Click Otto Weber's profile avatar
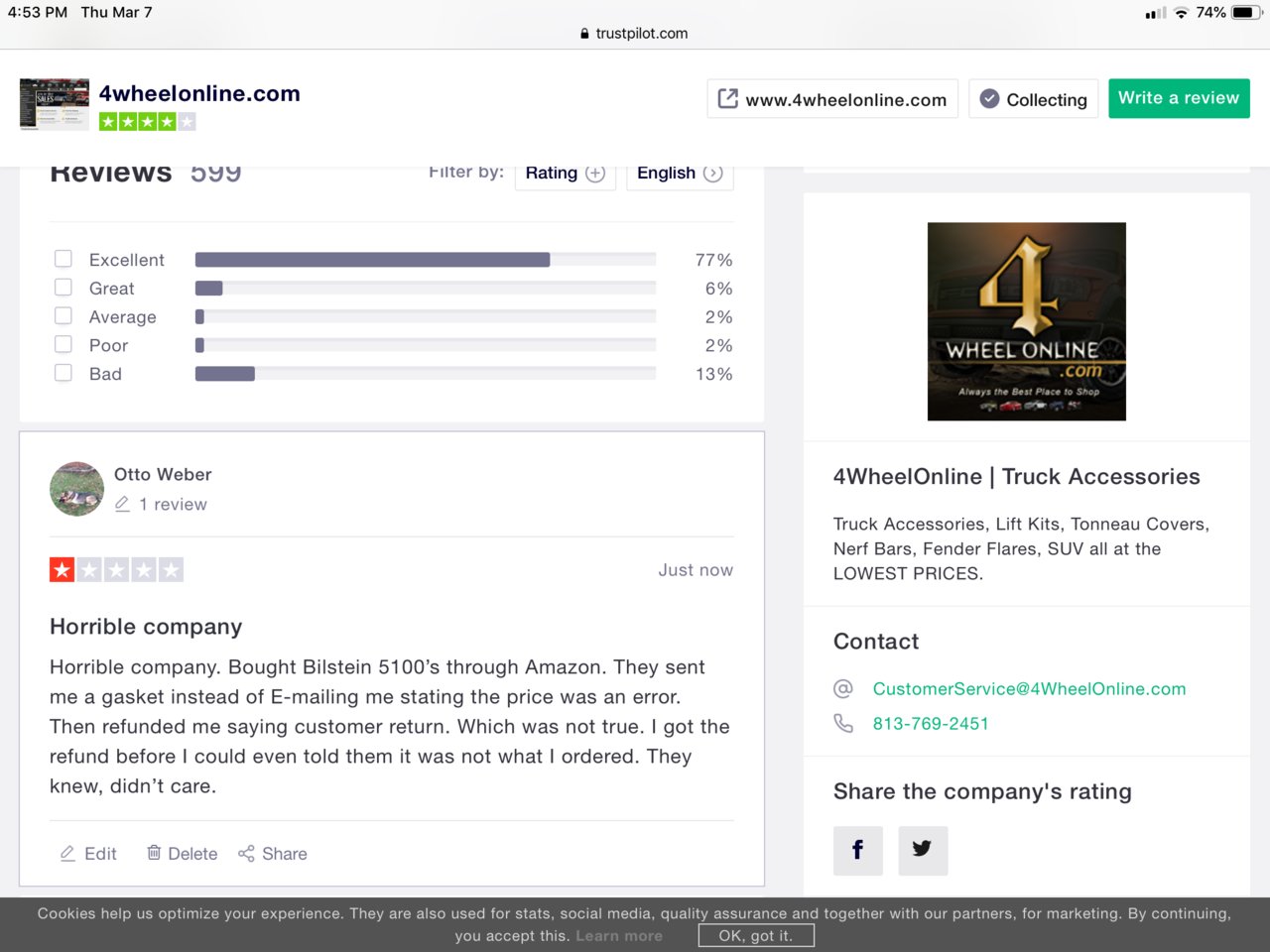 click(x=76, y=489)
